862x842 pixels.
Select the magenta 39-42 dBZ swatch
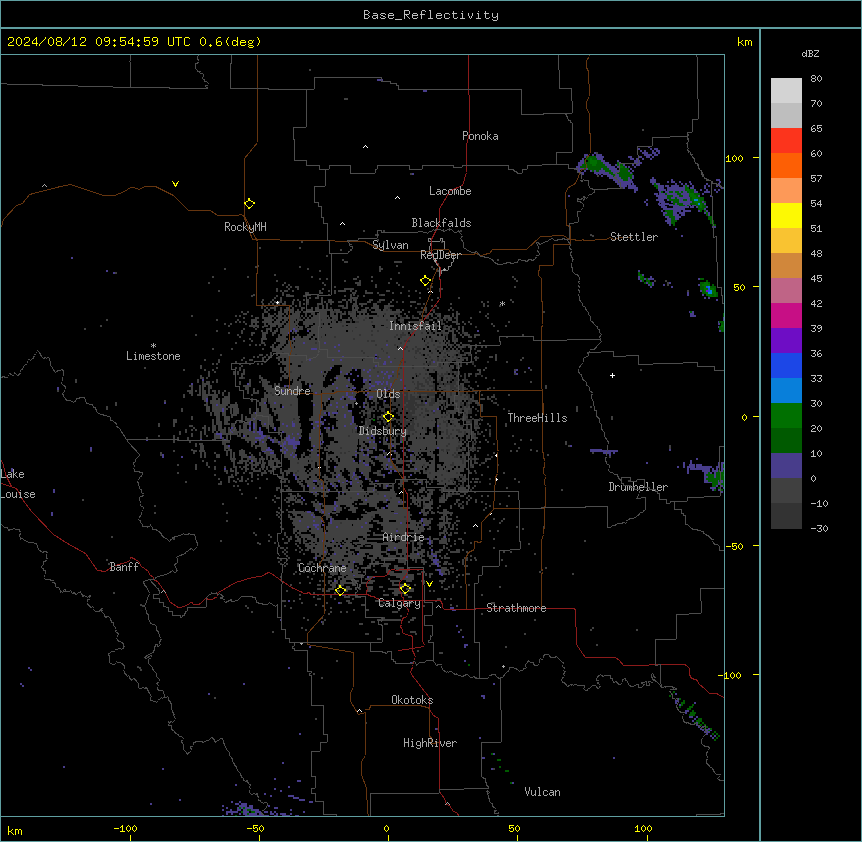click(x=786, y=315)
